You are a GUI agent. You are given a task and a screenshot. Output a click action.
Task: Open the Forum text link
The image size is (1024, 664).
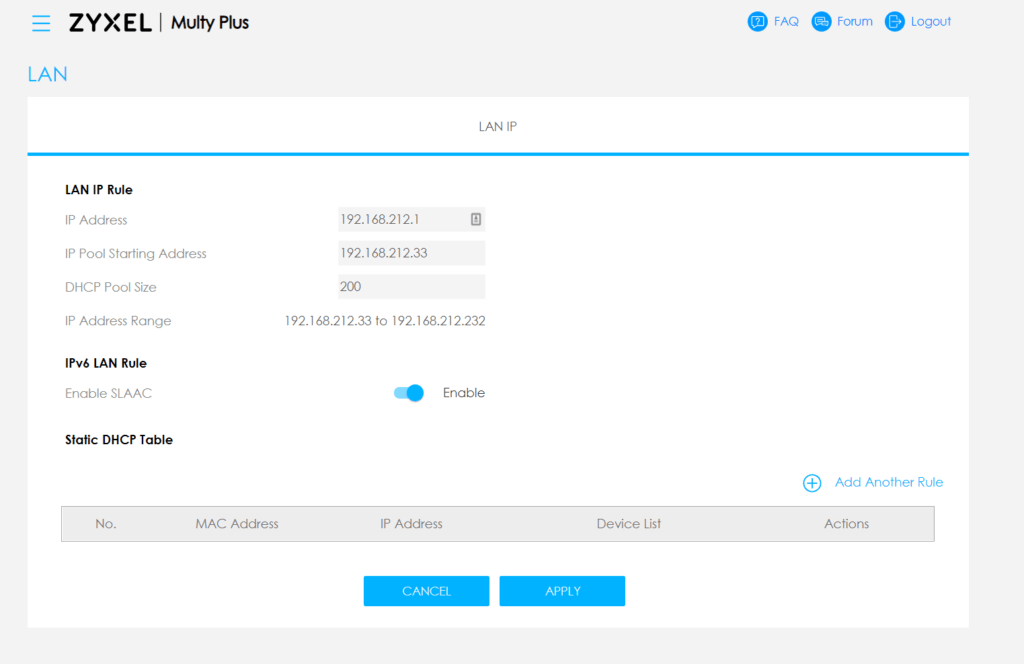click(854, 22)
